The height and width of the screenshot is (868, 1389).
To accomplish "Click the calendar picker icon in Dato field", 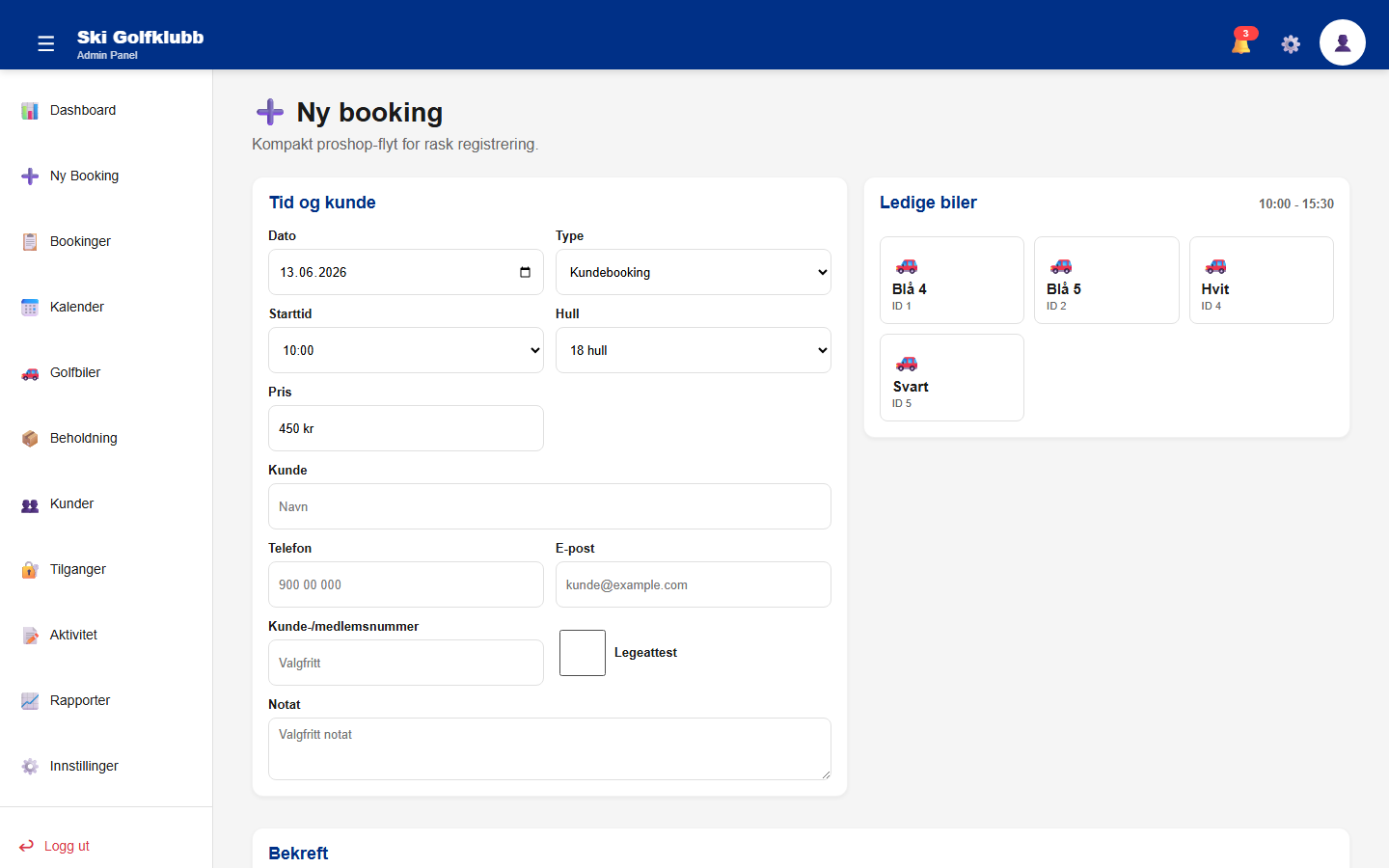I will click(525, 272).
